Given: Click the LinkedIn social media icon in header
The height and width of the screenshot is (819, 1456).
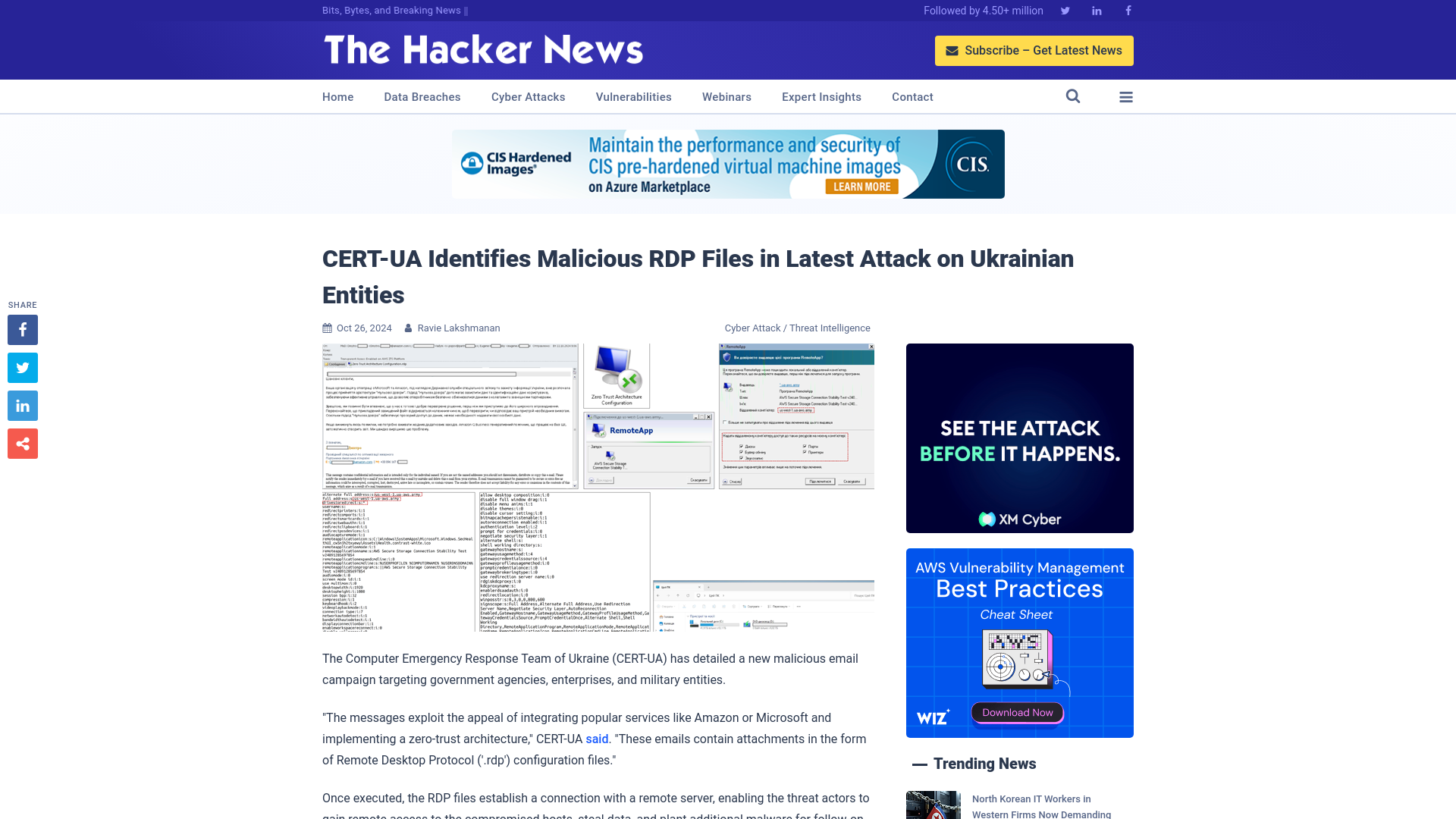Looking at the screenshot, I should (1097, 11).
